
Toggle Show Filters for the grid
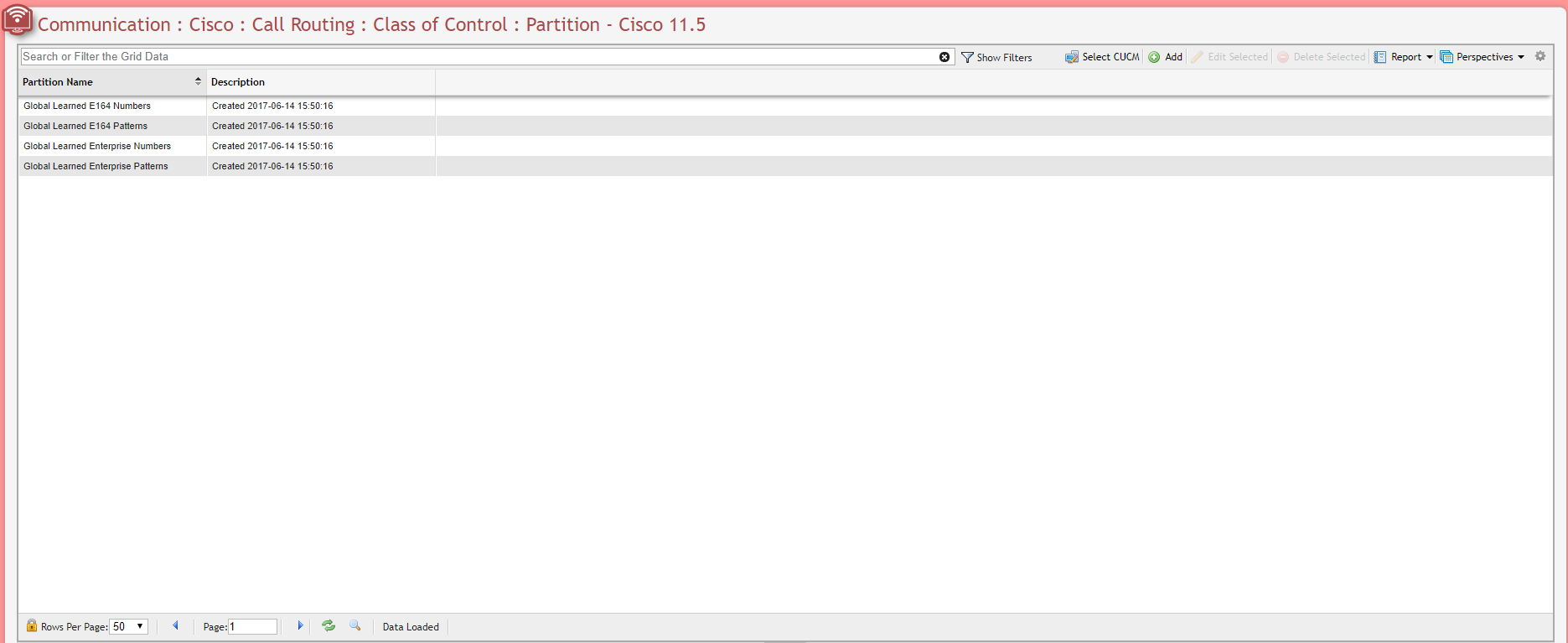996,57
